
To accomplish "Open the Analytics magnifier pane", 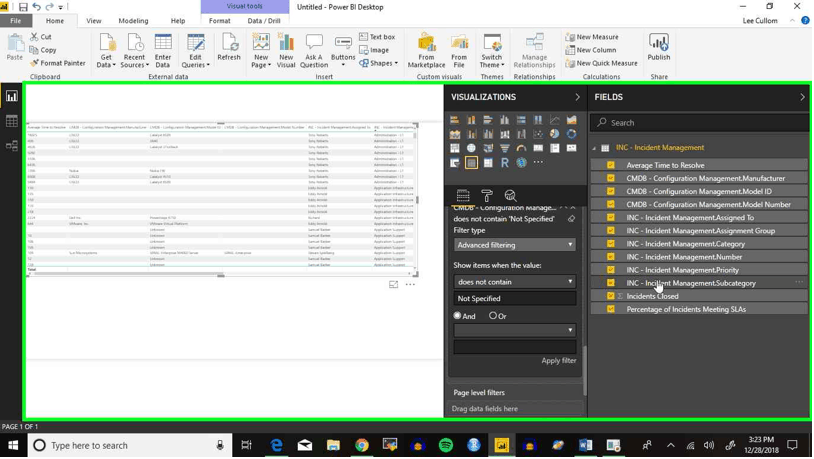I will tap(510, 196).
